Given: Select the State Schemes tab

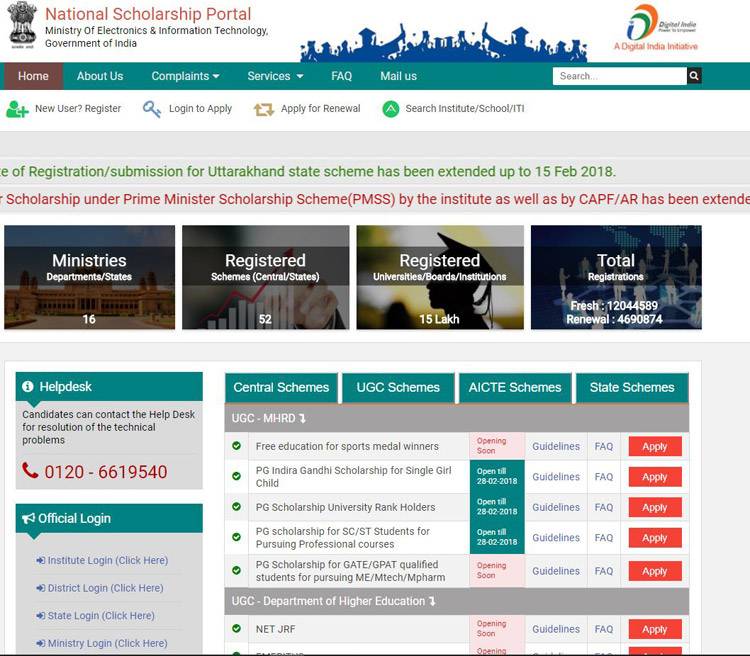Looking at the screenshot, I should (x=632, y=387).
